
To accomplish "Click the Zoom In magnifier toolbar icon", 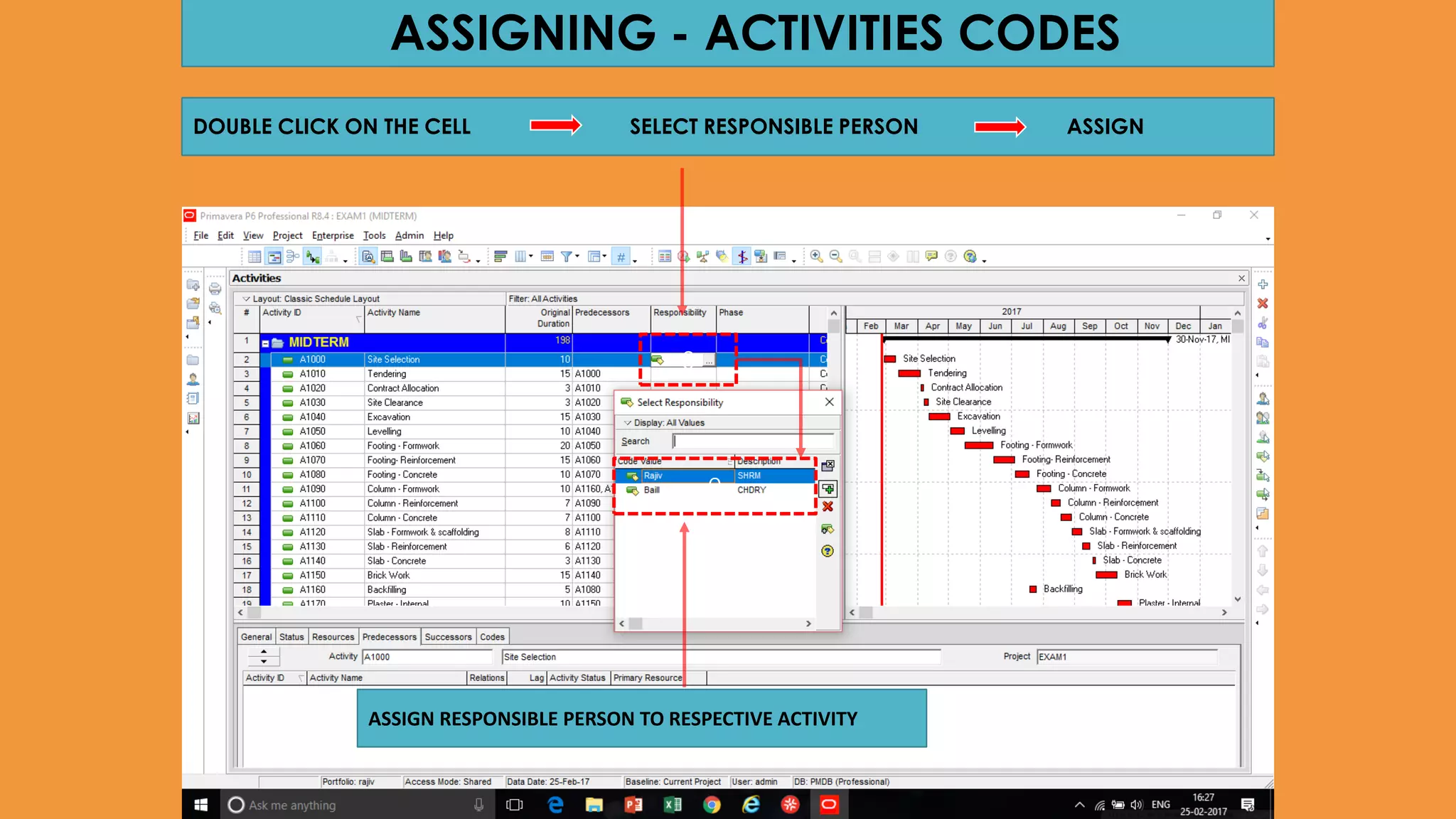I will pos(816,257).
